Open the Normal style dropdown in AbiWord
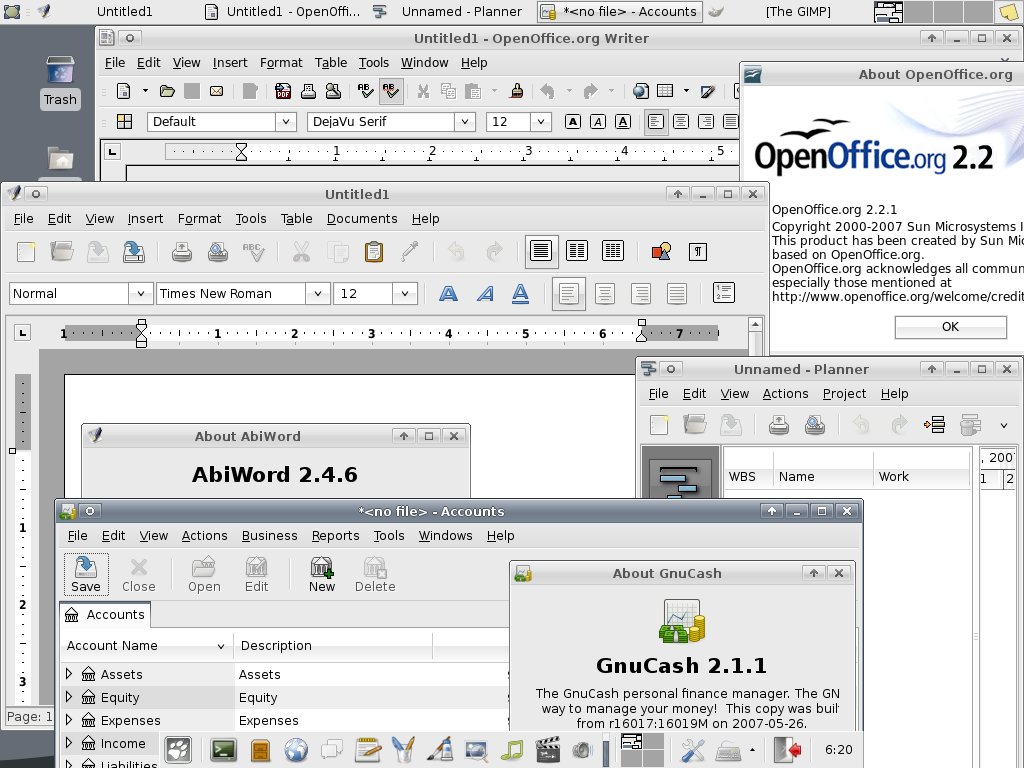Viewport: 1024px width, 768px height. 140,294
